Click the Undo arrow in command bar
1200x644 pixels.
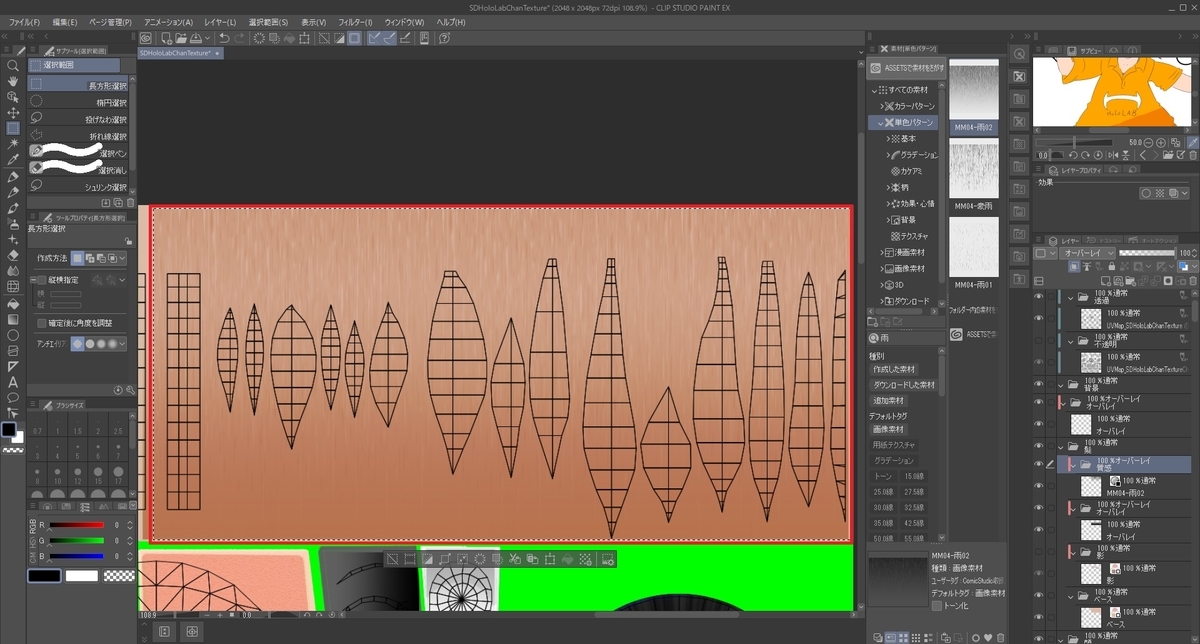[224, 38]
